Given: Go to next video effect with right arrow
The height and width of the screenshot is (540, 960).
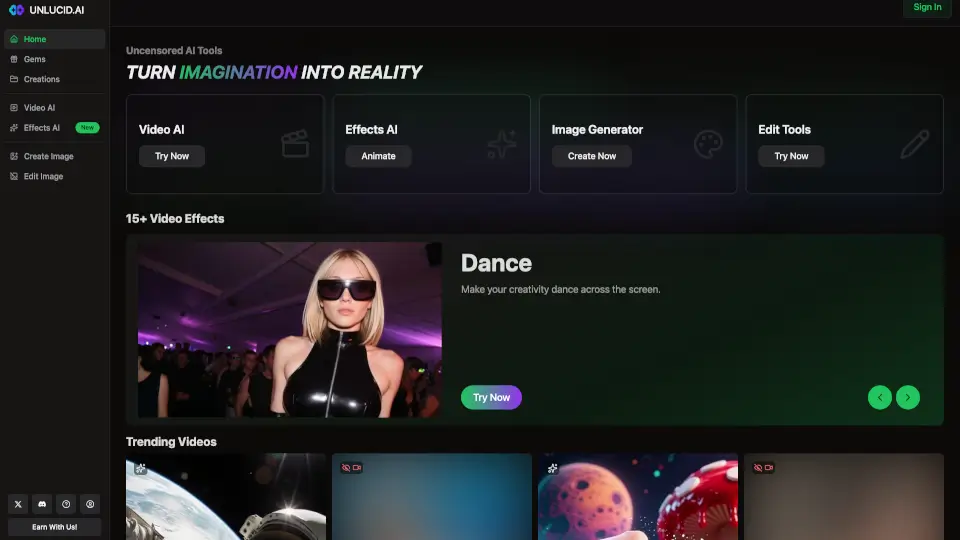Looking at the screenshot, I should (x=908, y=397).
